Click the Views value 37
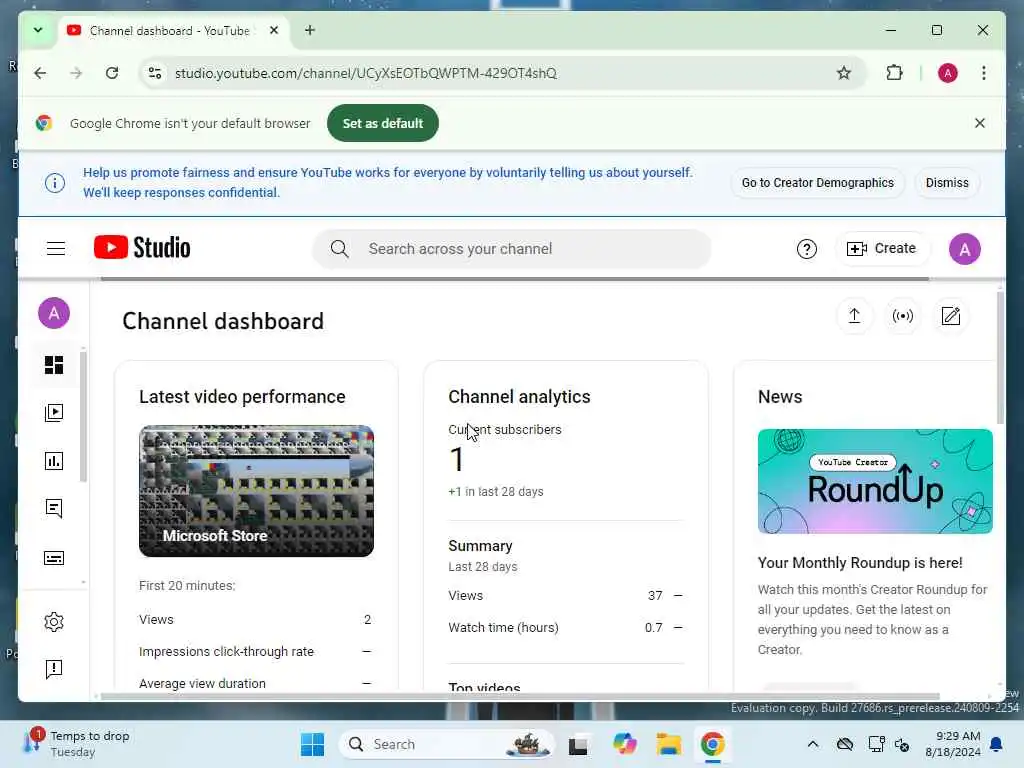 click(x=655, y=596)
